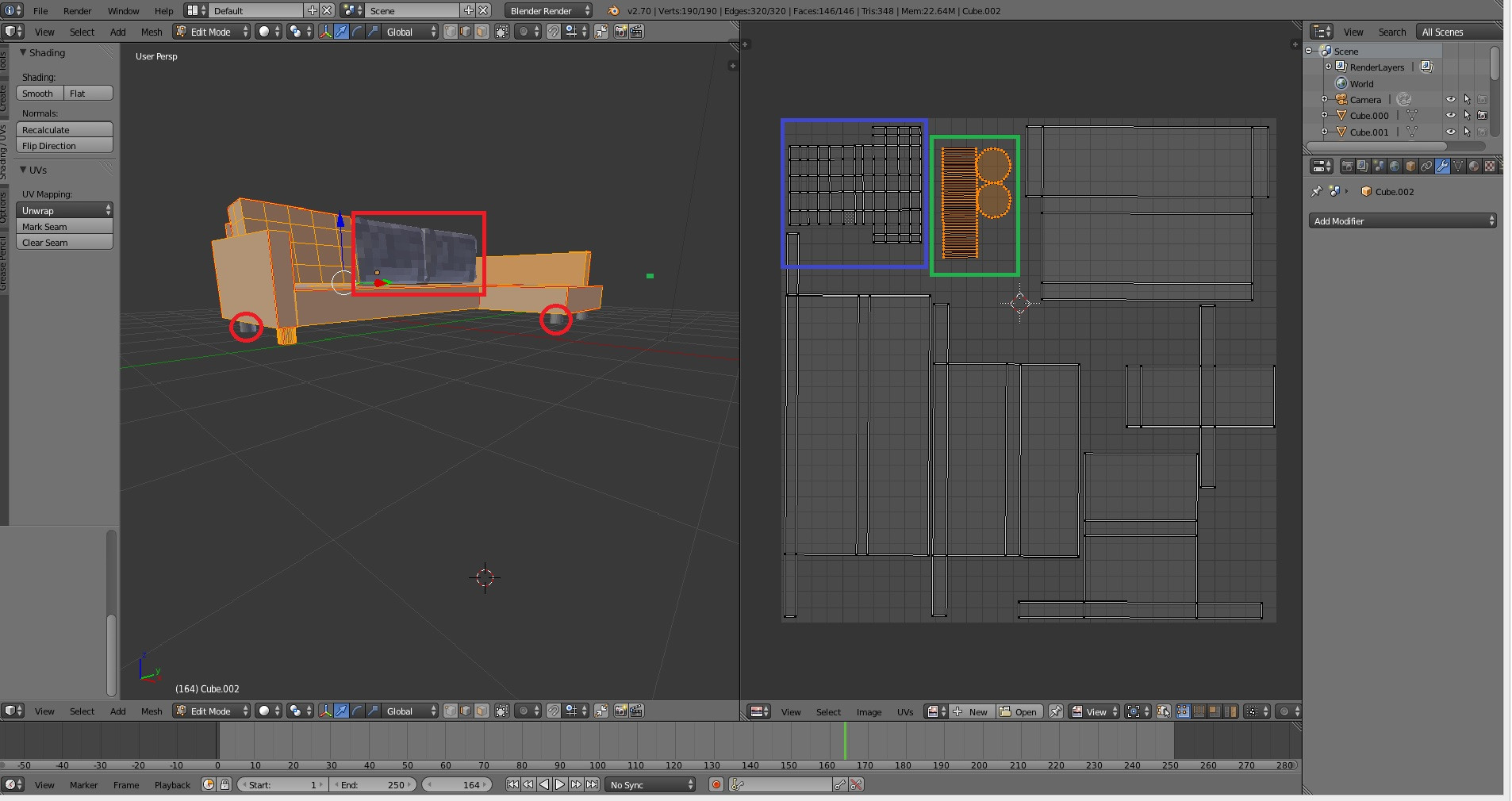This screenshot has width=1512, height=801.
Task: Click the record auto-keyframe button
Action: (x=716, y=784)
